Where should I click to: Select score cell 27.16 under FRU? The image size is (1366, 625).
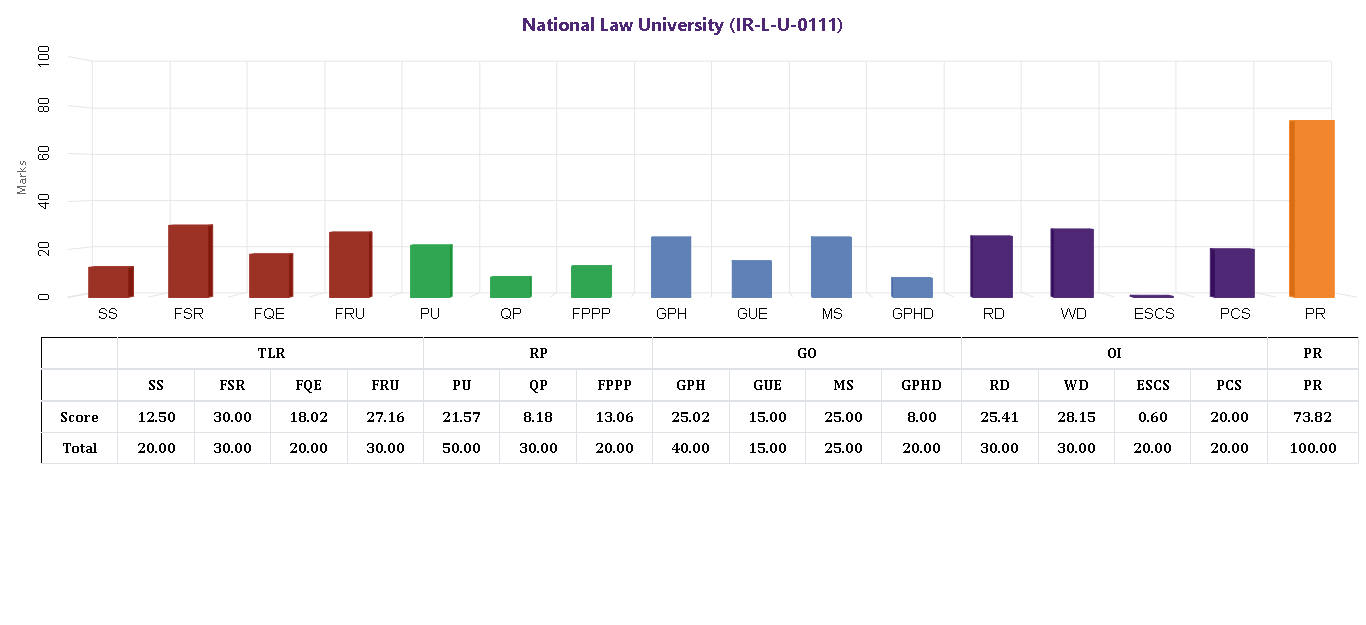386,417
